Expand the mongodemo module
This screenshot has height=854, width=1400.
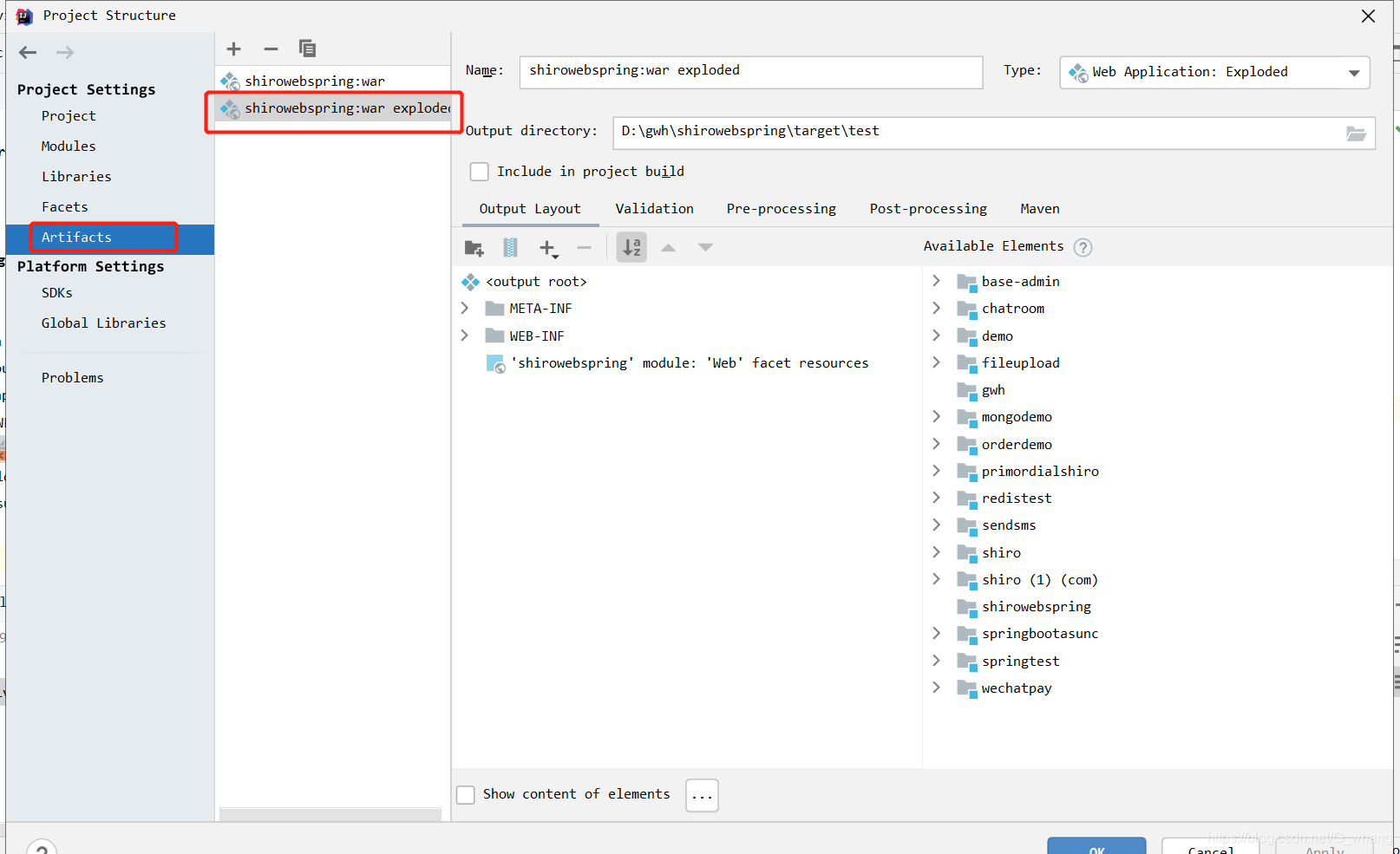pyautogui.click(x=936, y=416)
